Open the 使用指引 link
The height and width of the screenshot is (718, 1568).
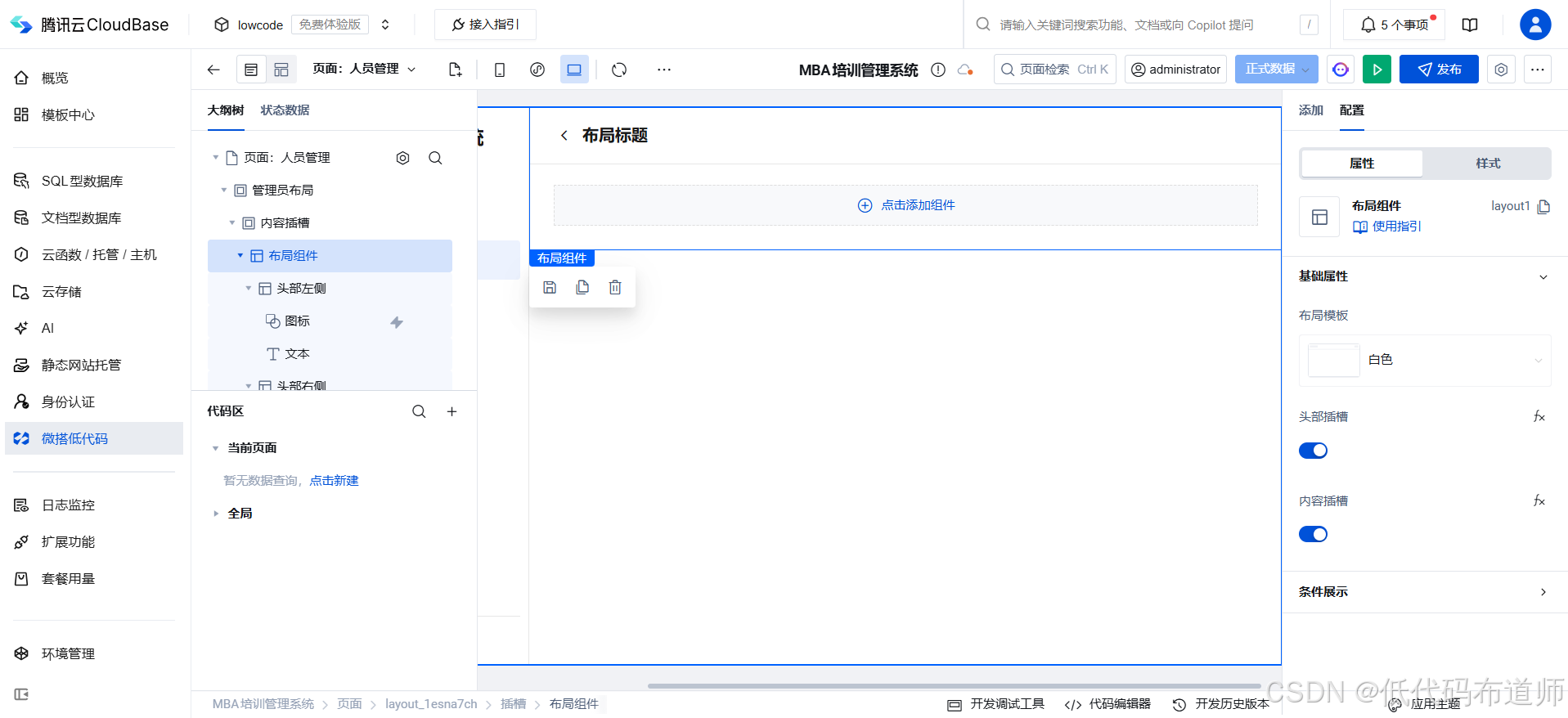(1387, 227)
